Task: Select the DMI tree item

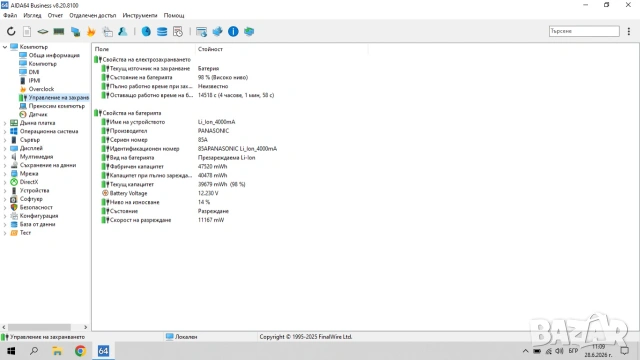Action: pyautogui.click(x=34, y=72)
